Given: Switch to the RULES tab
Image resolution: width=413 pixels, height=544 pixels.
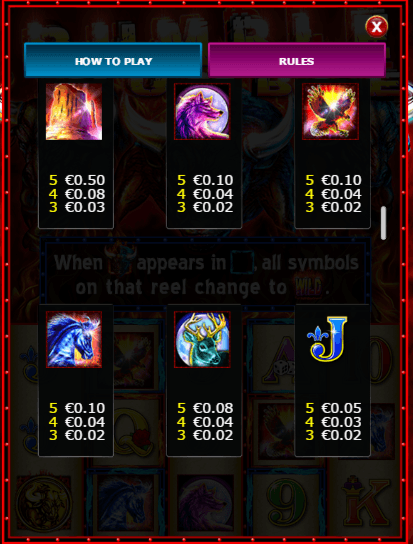Looking at the screenshot, I should (297, 60).
